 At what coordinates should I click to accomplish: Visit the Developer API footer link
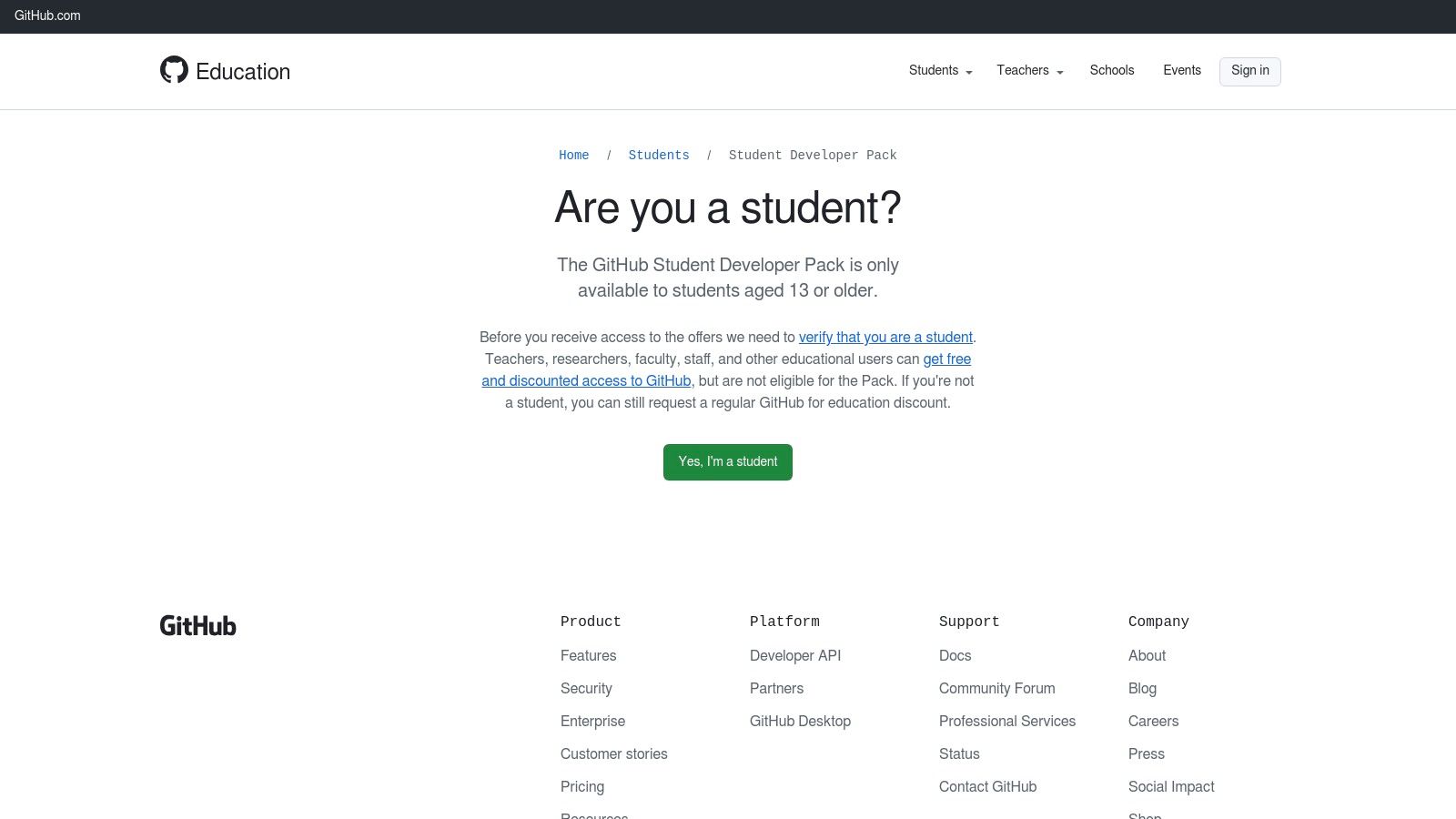click(794, 655)
